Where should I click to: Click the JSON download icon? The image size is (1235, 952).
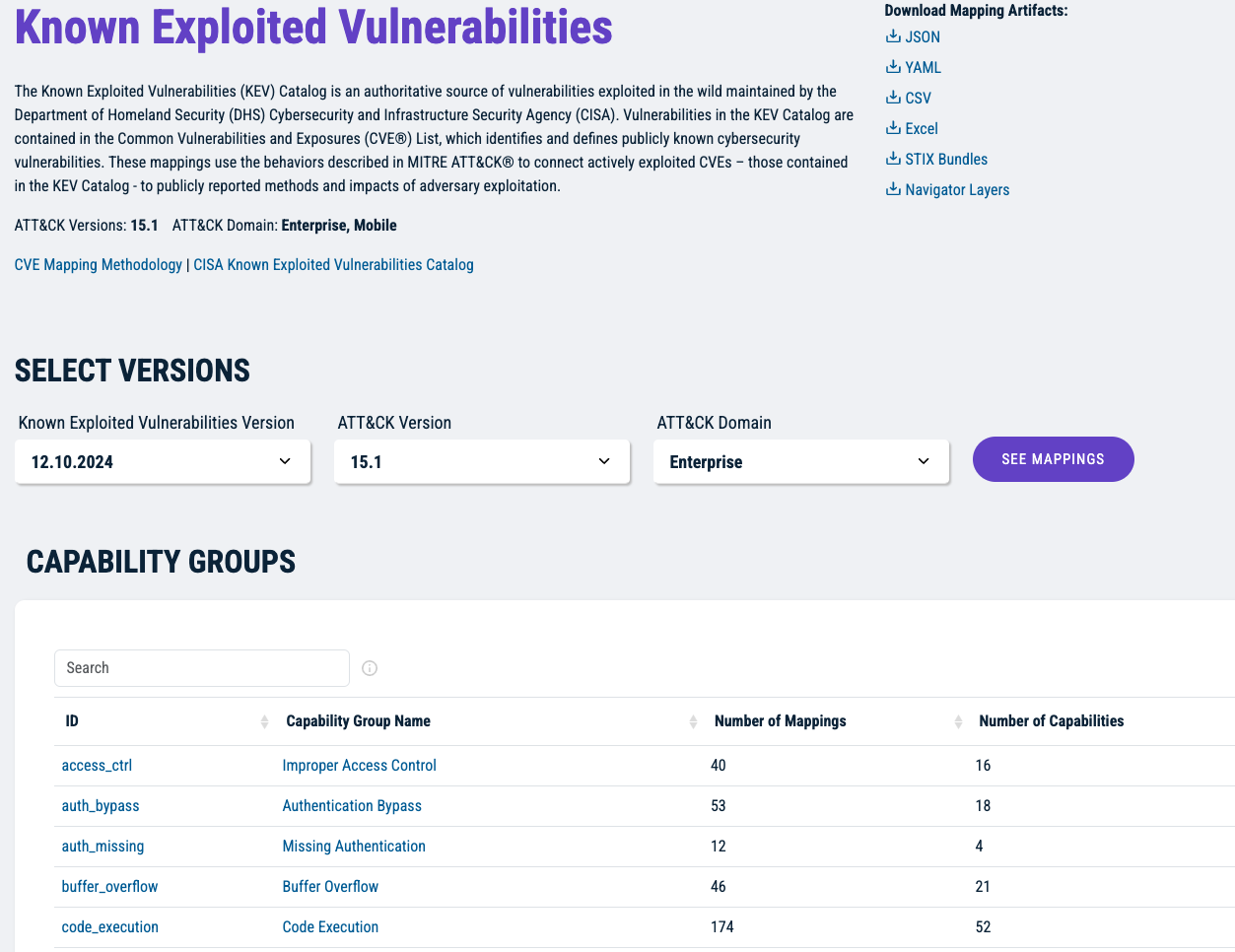[892, 36]
